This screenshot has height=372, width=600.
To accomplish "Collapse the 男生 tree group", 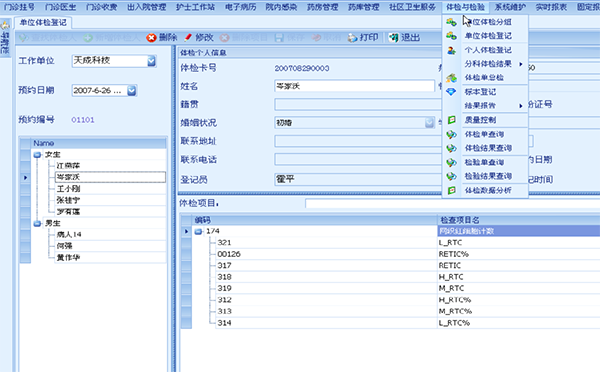I will 37,223.
